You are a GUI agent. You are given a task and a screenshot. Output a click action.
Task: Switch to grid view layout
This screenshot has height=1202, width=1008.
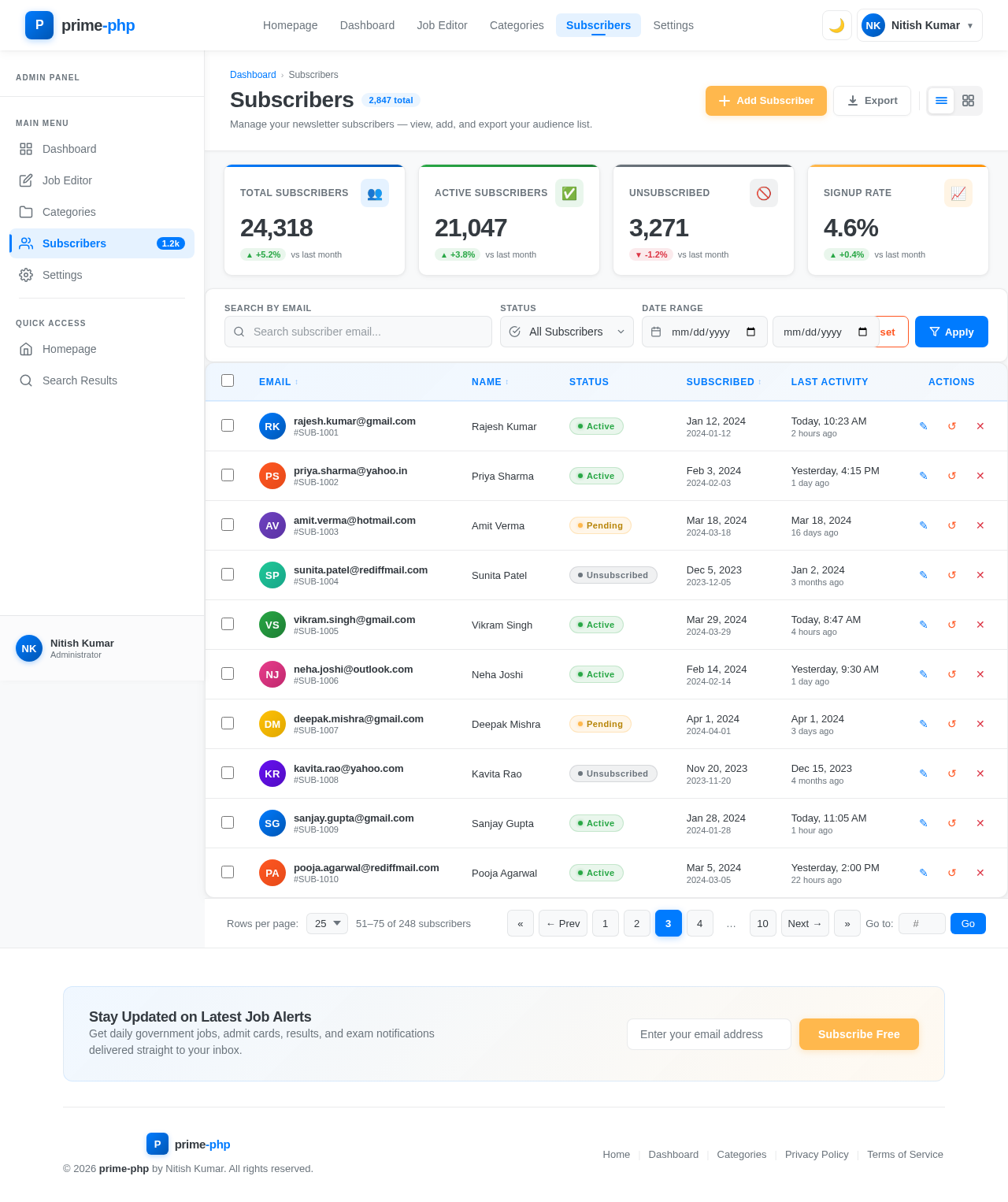(x=968, y=101)
